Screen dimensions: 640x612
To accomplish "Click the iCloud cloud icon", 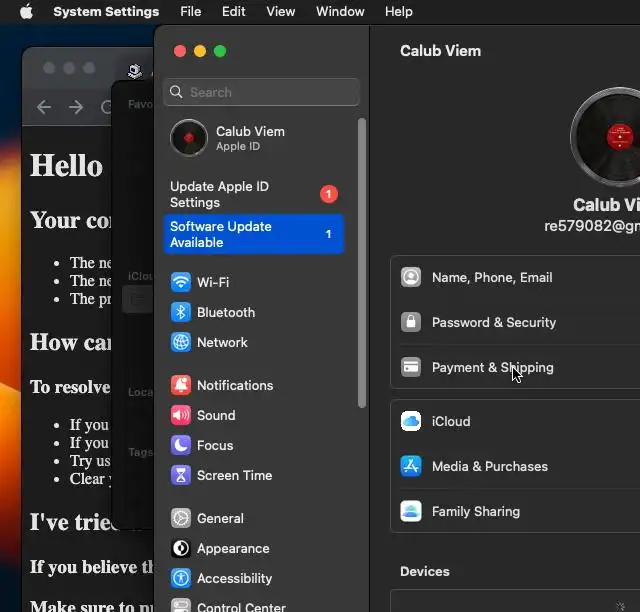I will pyautogui.click(x=411, y=421).
